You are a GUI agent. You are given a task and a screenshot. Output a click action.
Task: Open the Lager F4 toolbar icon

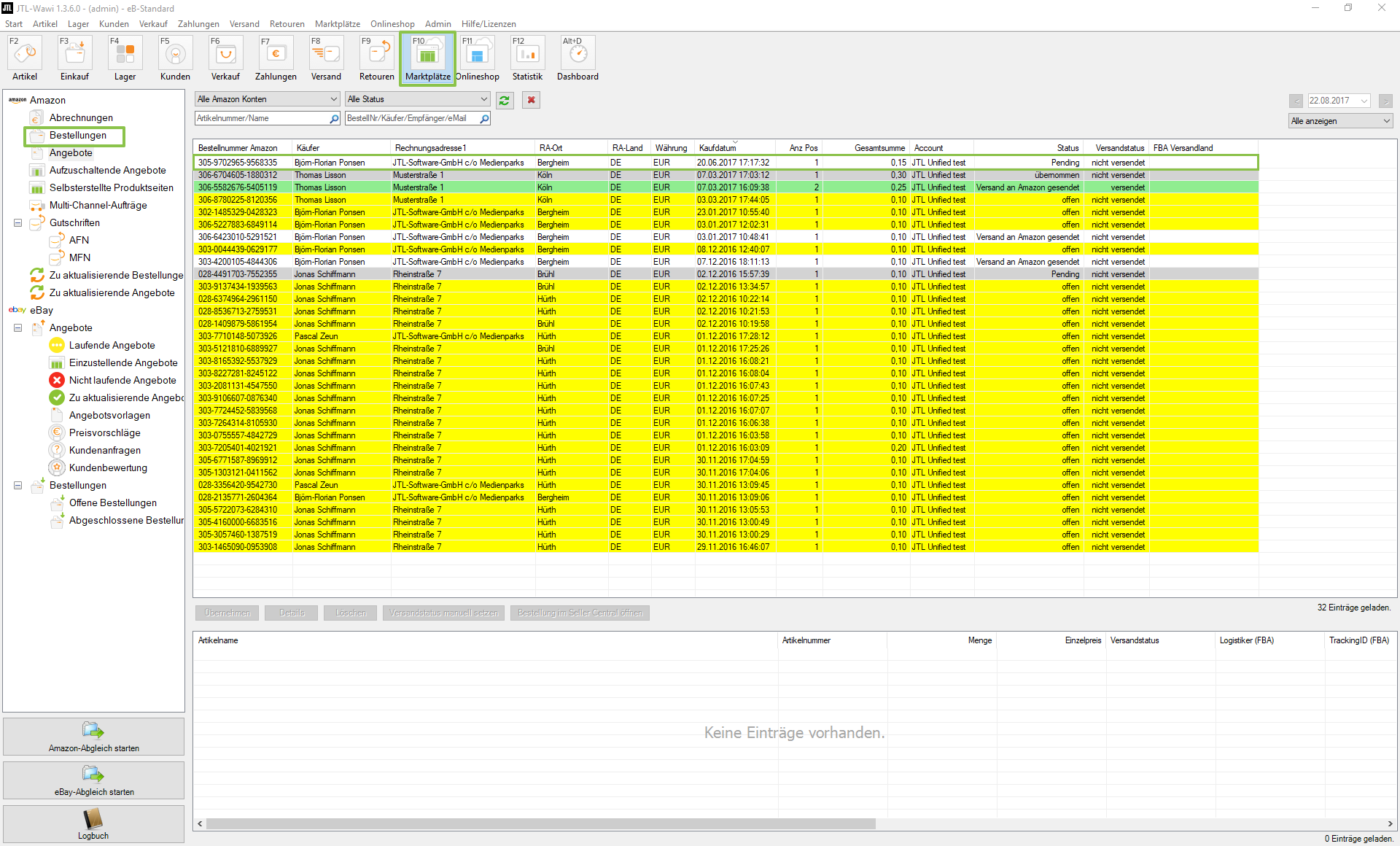(125, 58)
